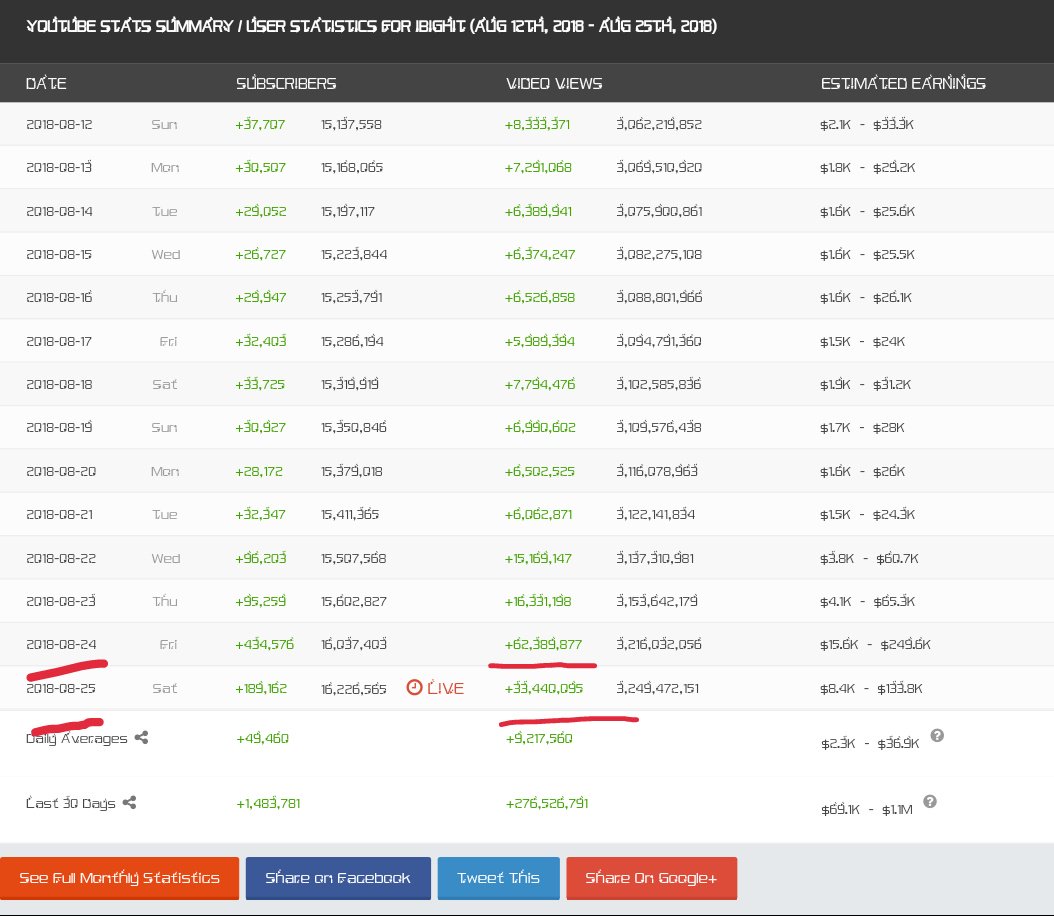Click total views 3,249,472,151
Screen dimensions: 1054x916
click(657, 688)
